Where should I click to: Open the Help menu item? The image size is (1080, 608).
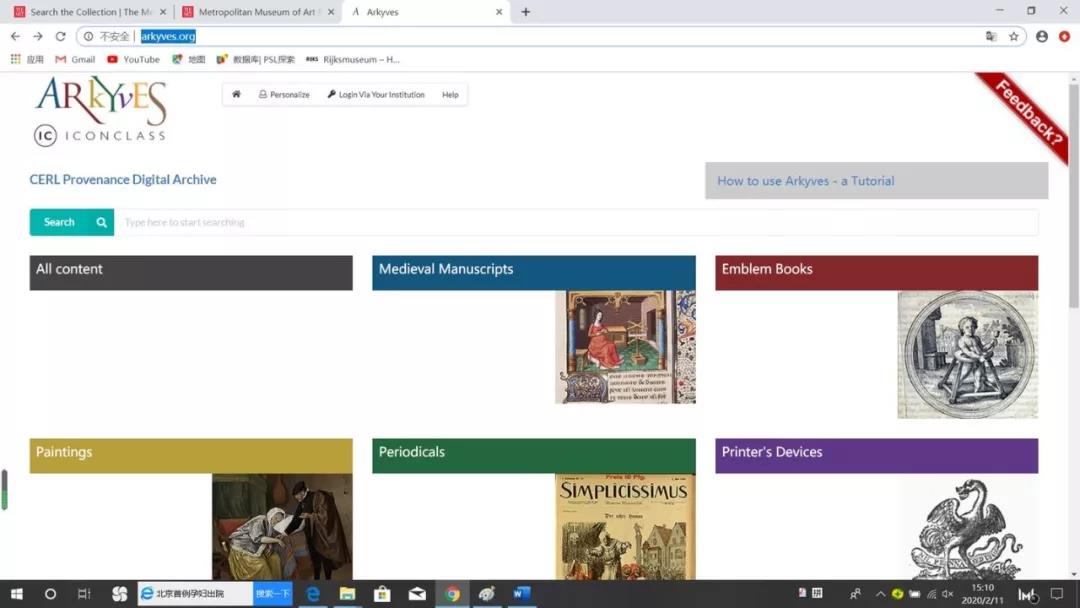tap(450, 95)
